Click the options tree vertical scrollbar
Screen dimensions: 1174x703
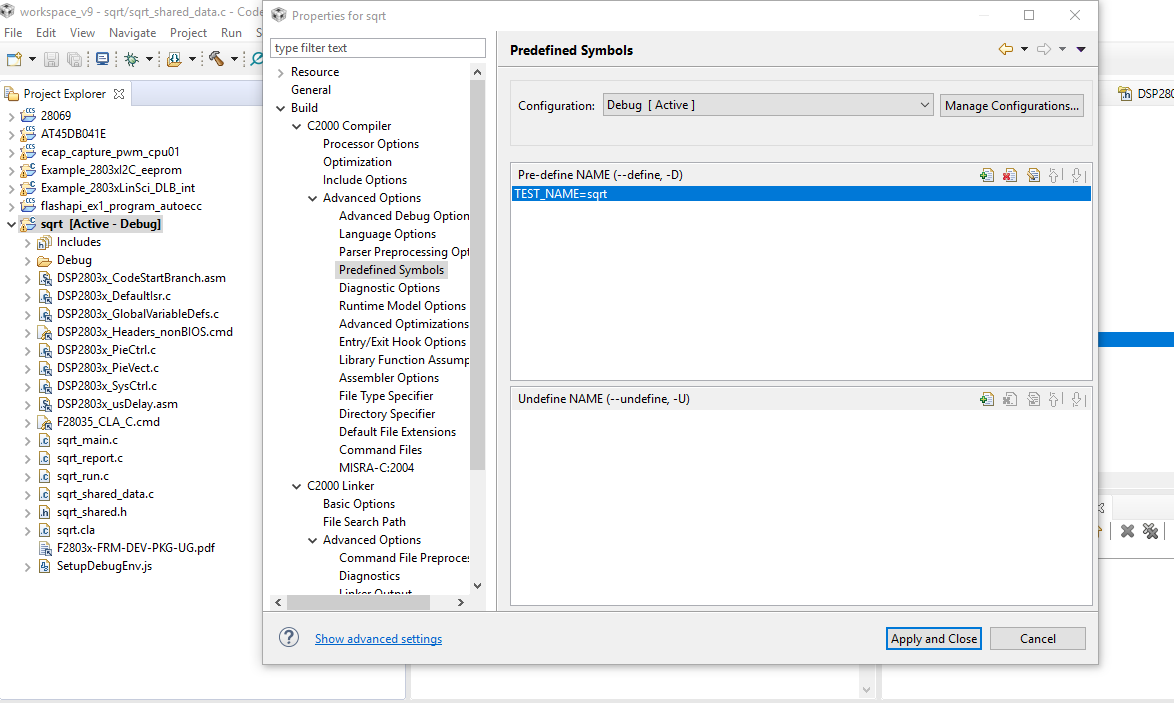point(478,276)
